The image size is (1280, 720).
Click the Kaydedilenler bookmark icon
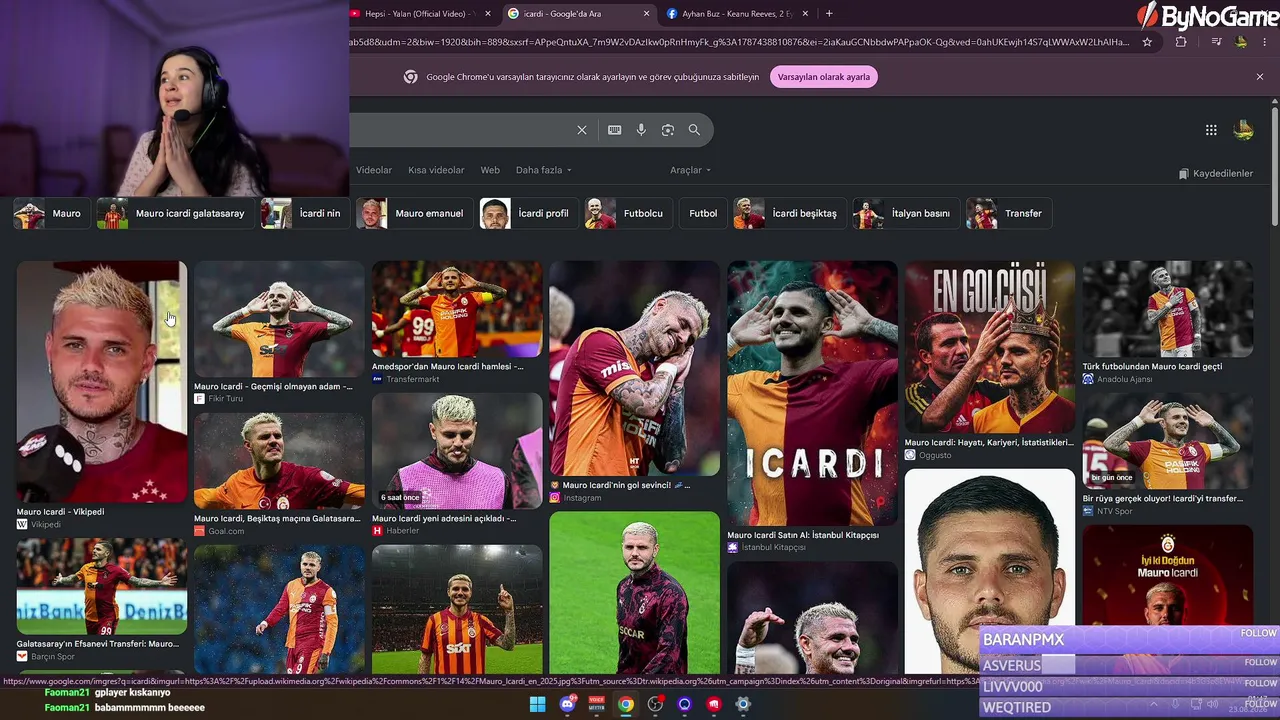tap(1184, 174)
